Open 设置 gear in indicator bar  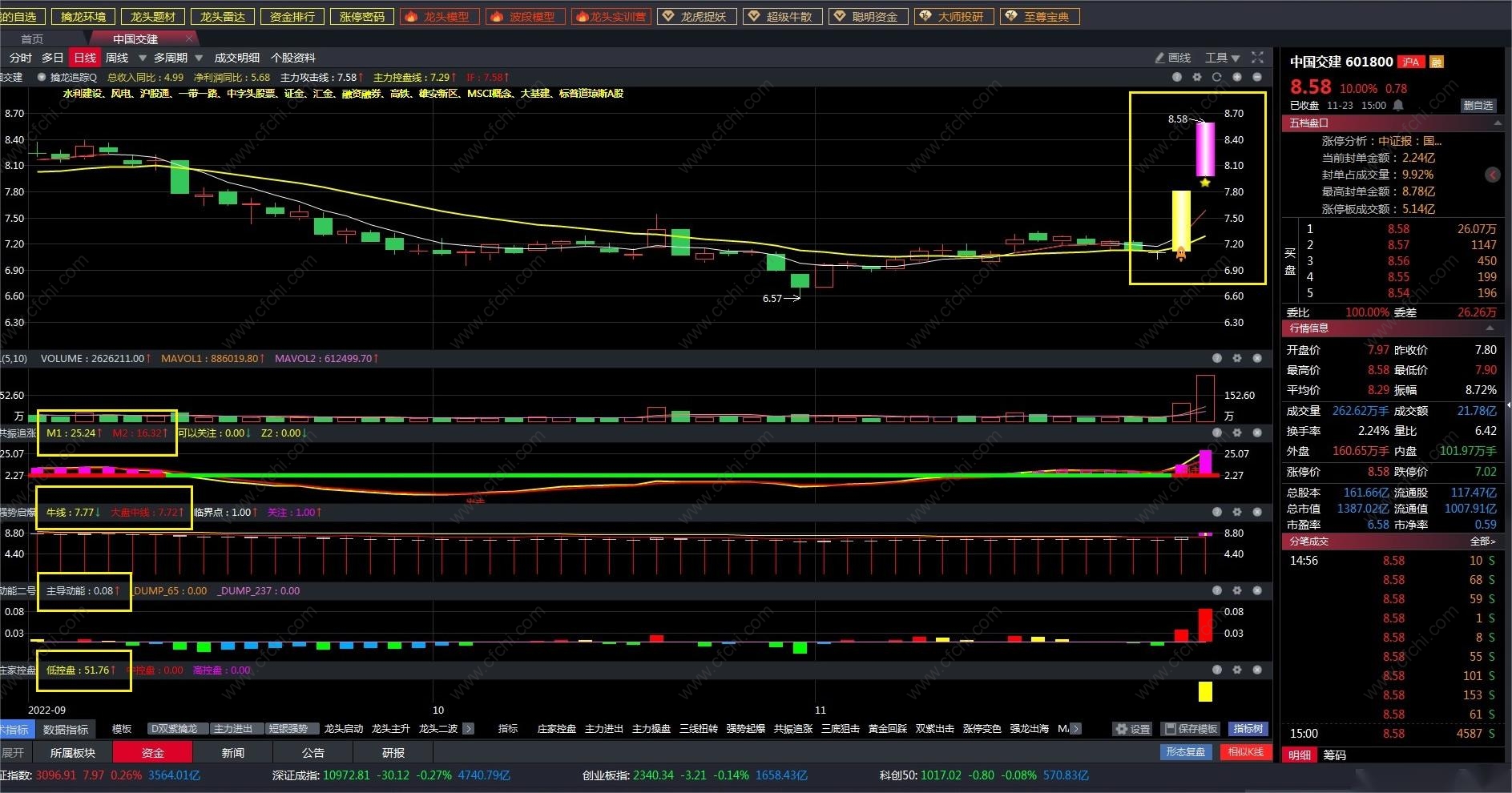[x=1132, y=729]
